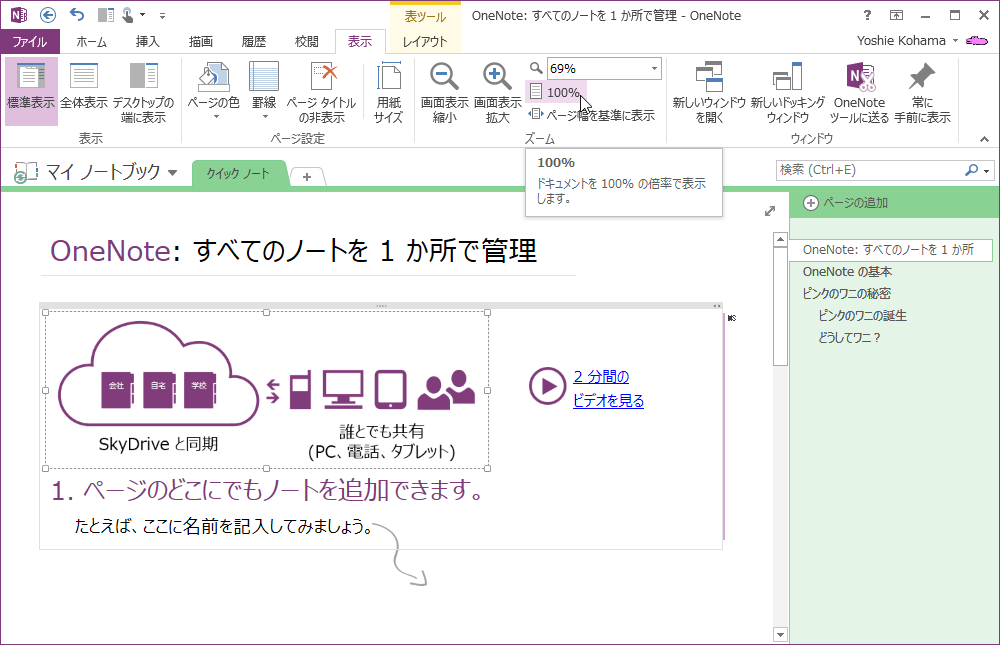The height and width of the screenshot is (645, 1000).
Task: Click heading 1. ページのどこにでもノートを追加できます。
Action: point(268,490)
